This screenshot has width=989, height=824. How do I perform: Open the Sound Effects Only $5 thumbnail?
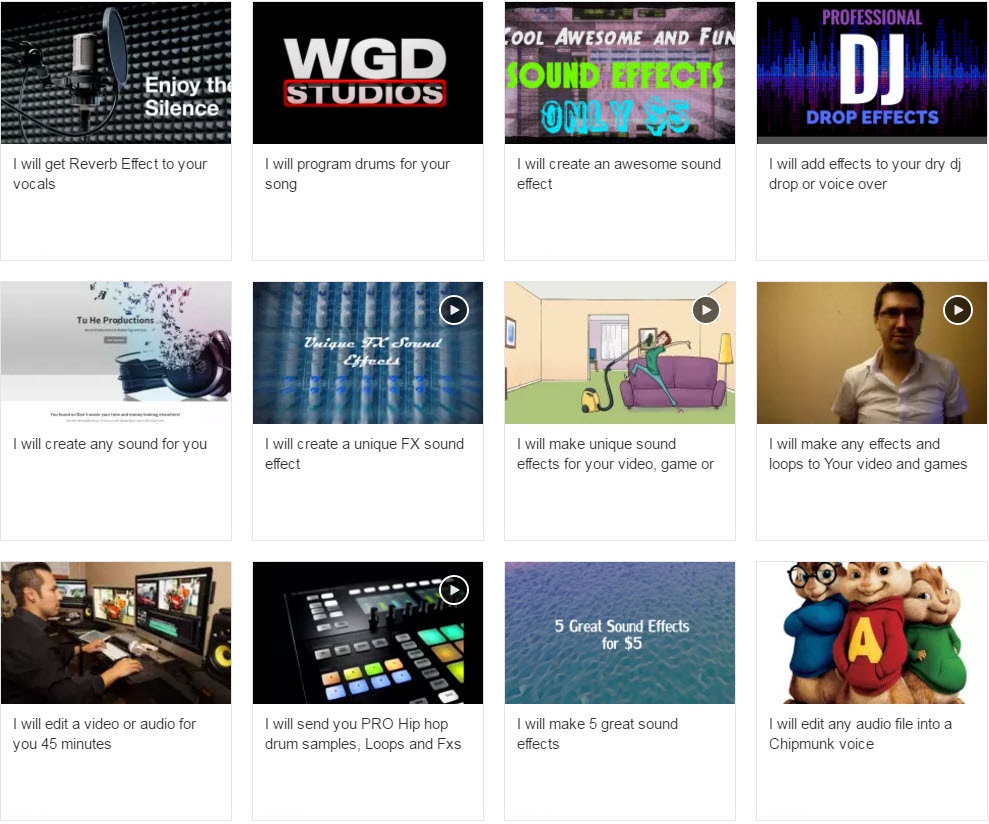(x=619, y=73)
